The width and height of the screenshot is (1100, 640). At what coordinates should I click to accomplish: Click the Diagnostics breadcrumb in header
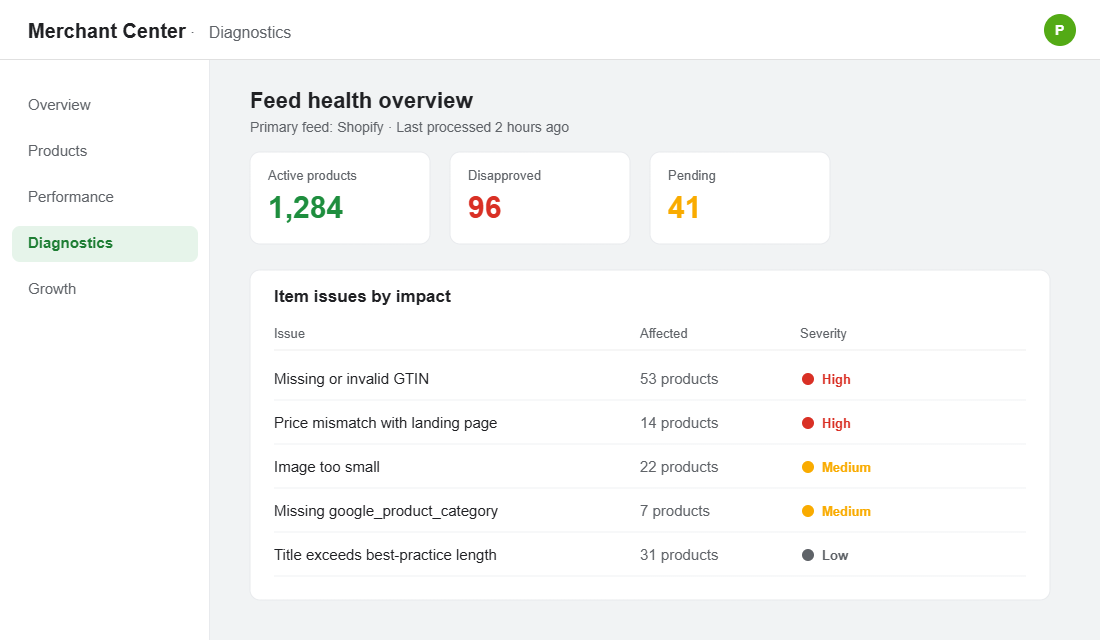(x=250, y=32)
